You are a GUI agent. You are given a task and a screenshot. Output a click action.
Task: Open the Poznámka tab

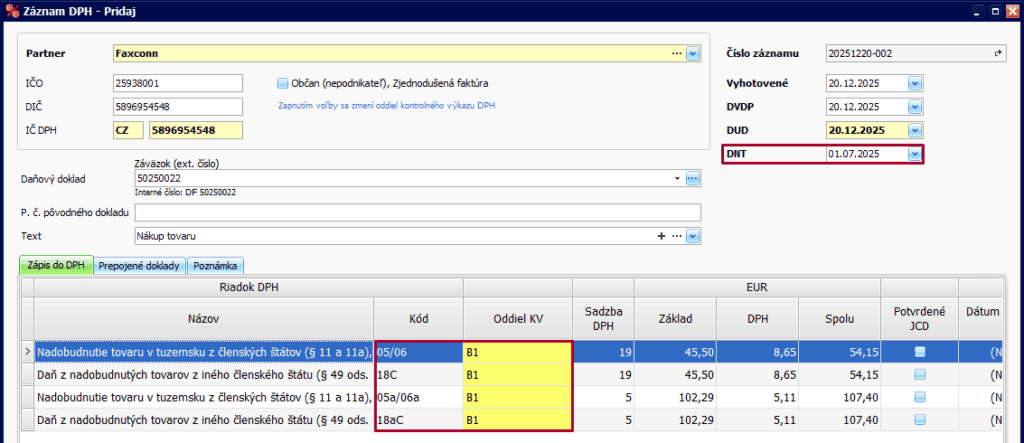pos(215,266)
